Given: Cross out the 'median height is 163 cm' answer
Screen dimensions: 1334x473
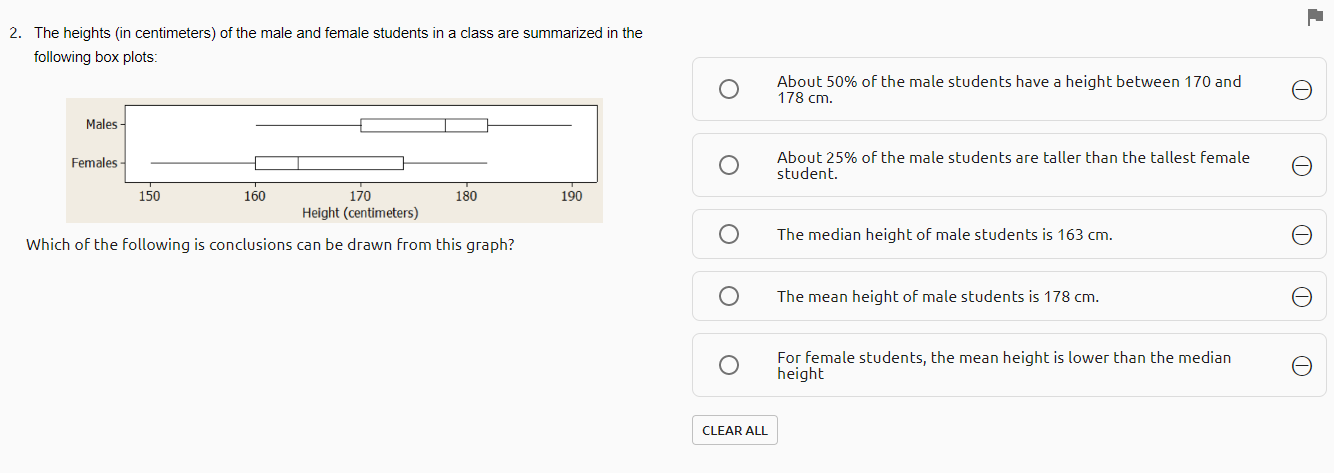Looking at the screenshot, I should tap(1301, 235).
